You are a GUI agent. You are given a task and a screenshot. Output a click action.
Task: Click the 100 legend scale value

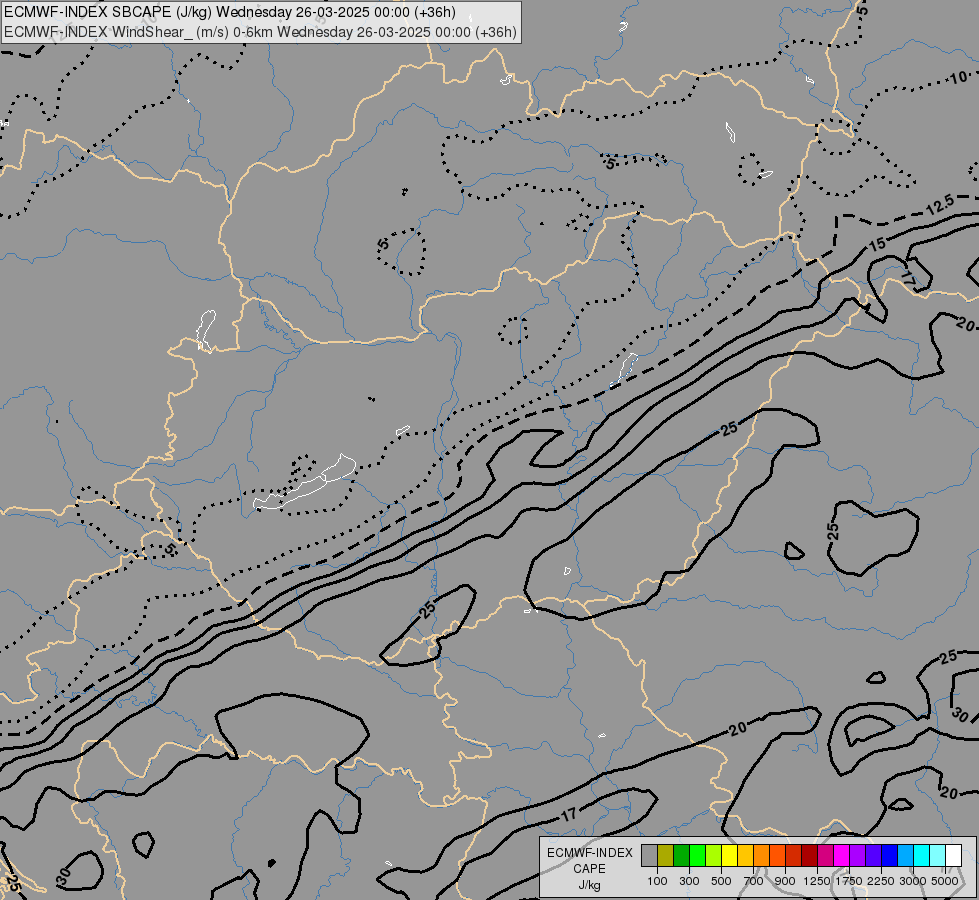[657, 881]
